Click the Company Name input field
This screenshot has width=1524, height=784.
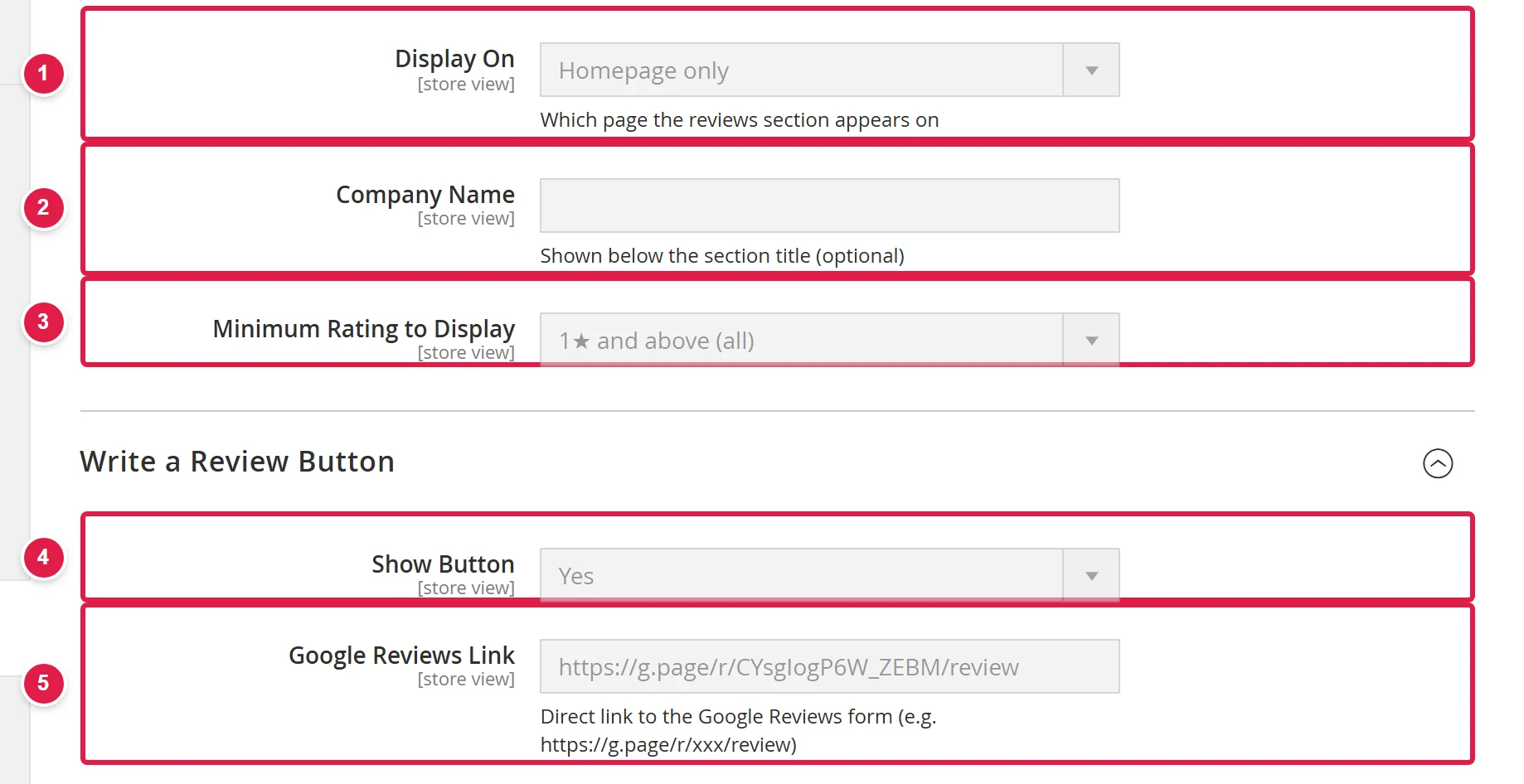(829, 206)
